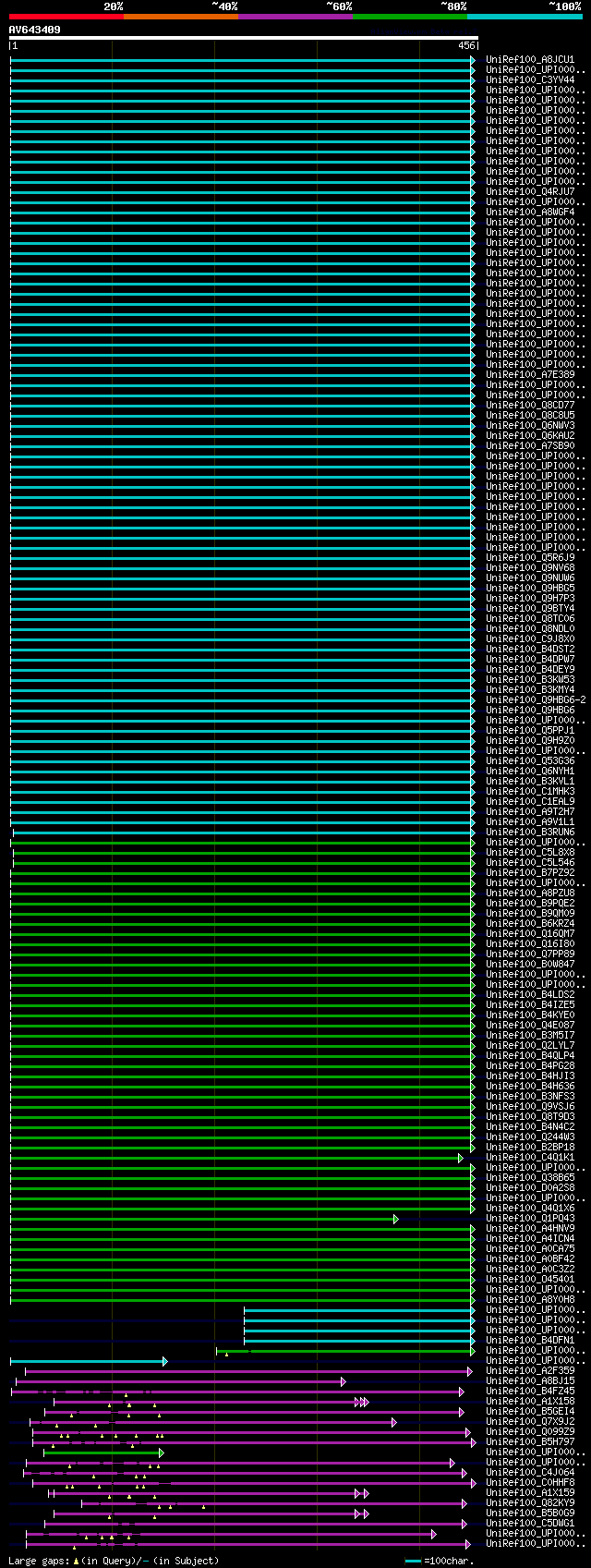Select the UniRef100_C0HHF8 label
591x1568 pixels.
tap(530, 1483)
